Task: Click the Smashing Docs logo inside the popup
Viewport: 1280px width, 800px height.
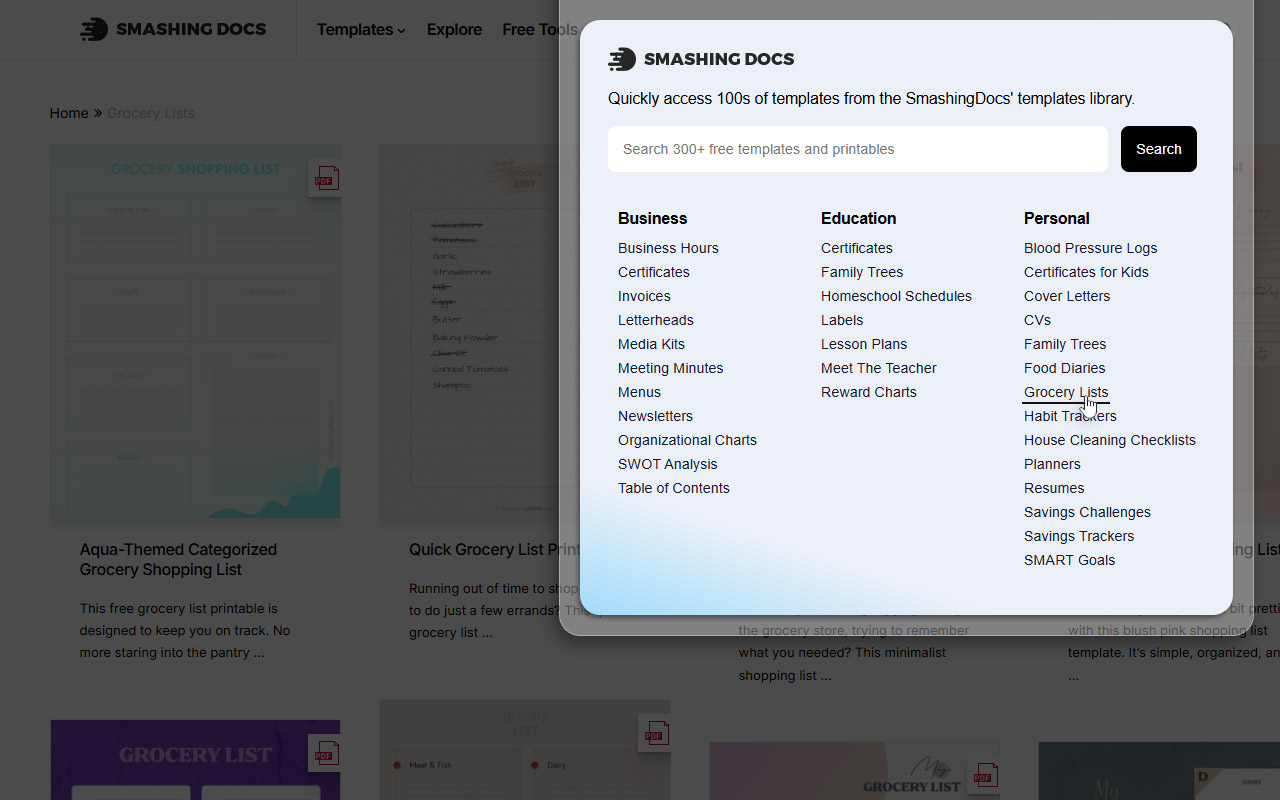Action: (701, 59)
